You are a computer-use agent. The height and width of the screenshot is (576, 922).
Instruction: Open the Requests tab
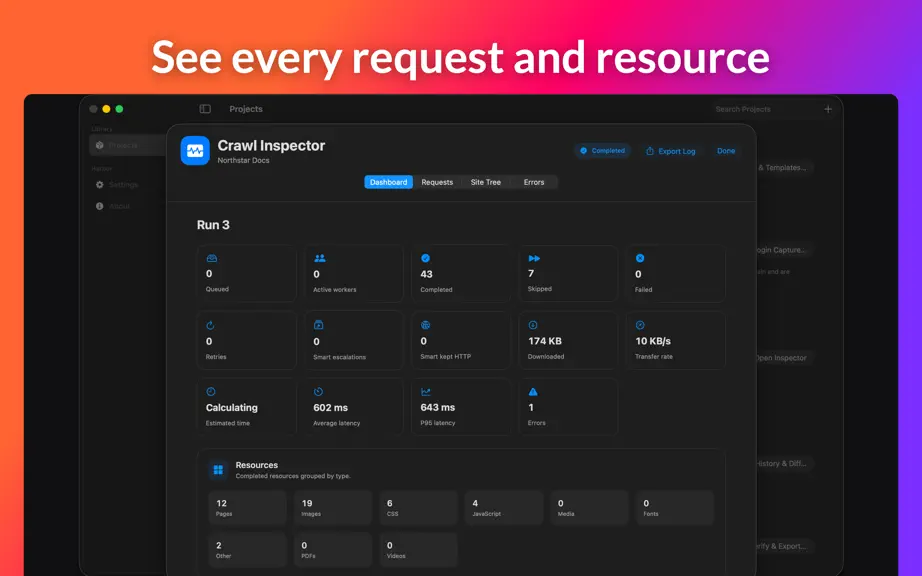(437, 182)
